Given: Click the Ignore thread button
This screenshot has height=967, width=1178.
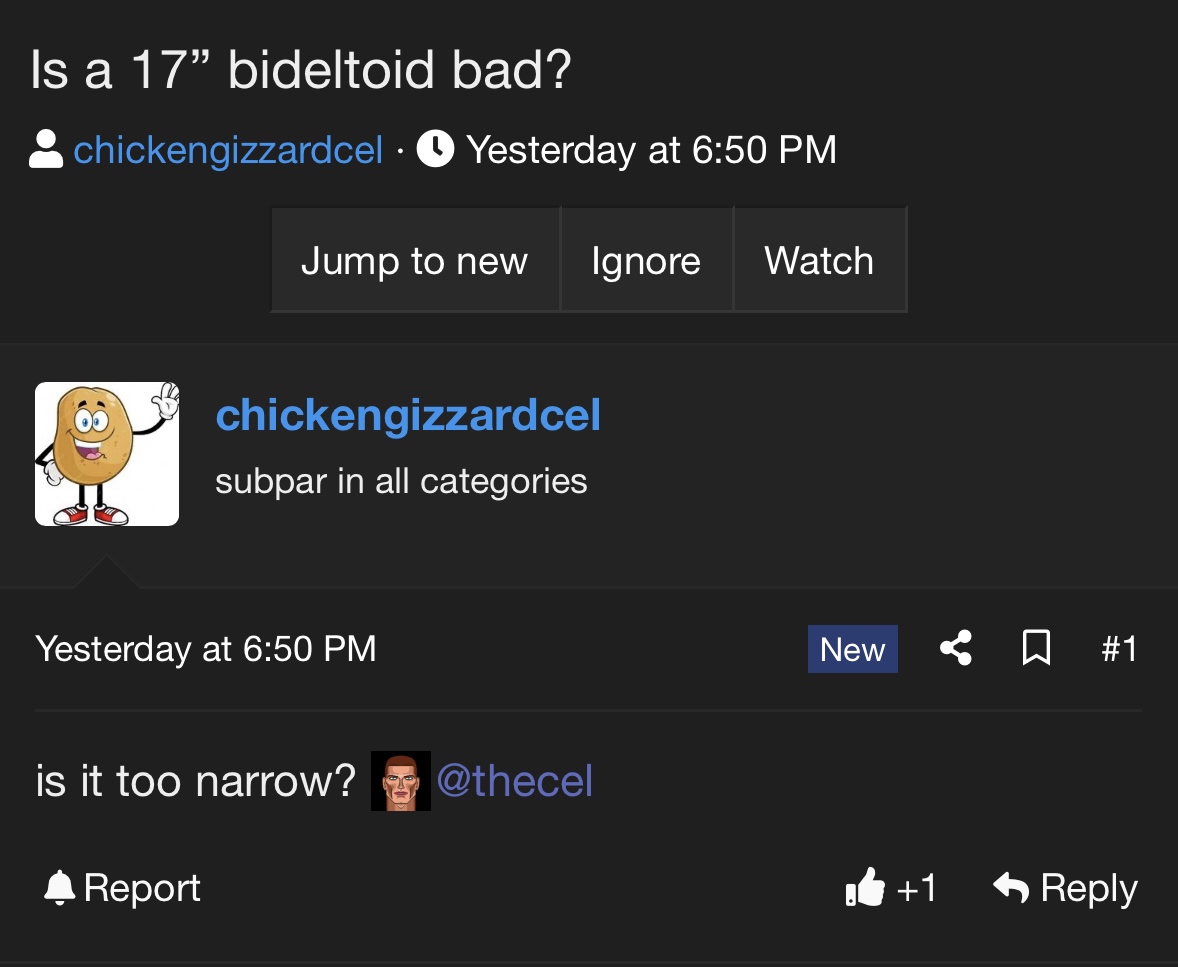Looking at the screenshot, I should pyautogui.click(x=647, y=260).
